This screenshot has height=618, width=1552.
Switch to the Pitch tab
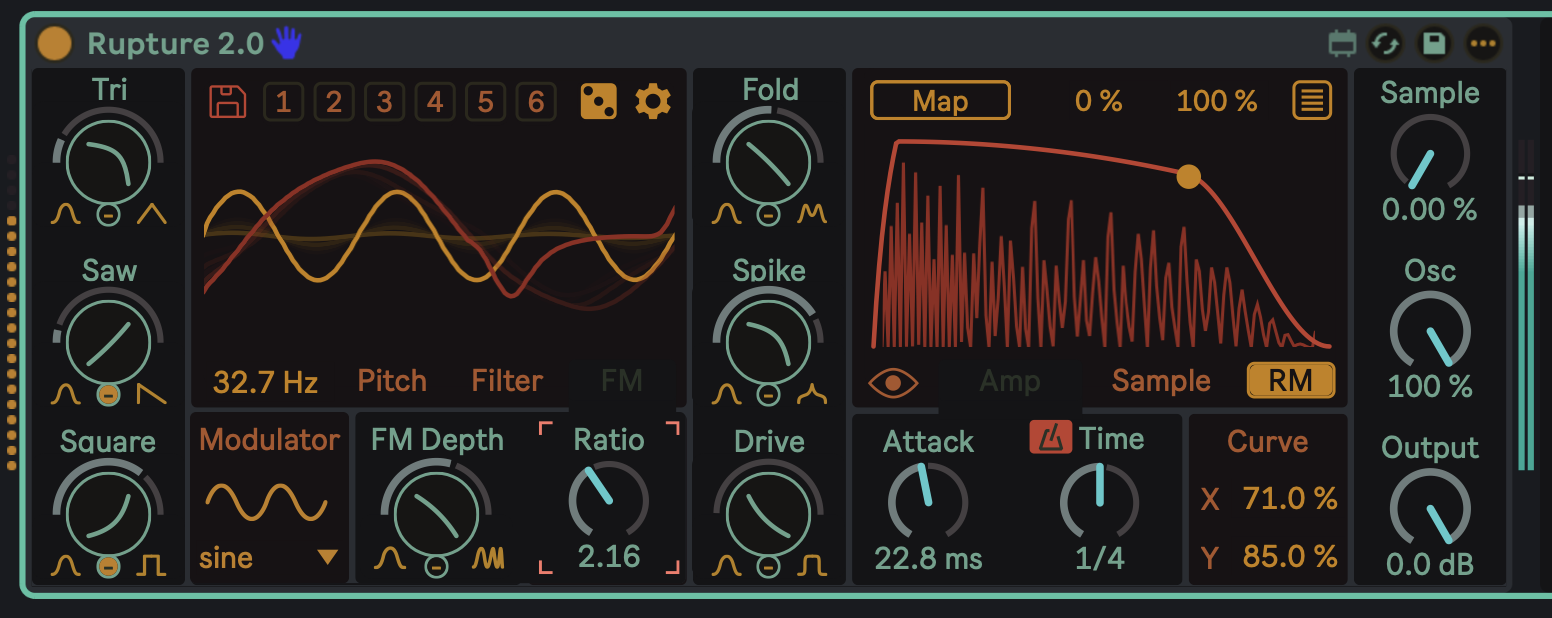click(392, 381)
